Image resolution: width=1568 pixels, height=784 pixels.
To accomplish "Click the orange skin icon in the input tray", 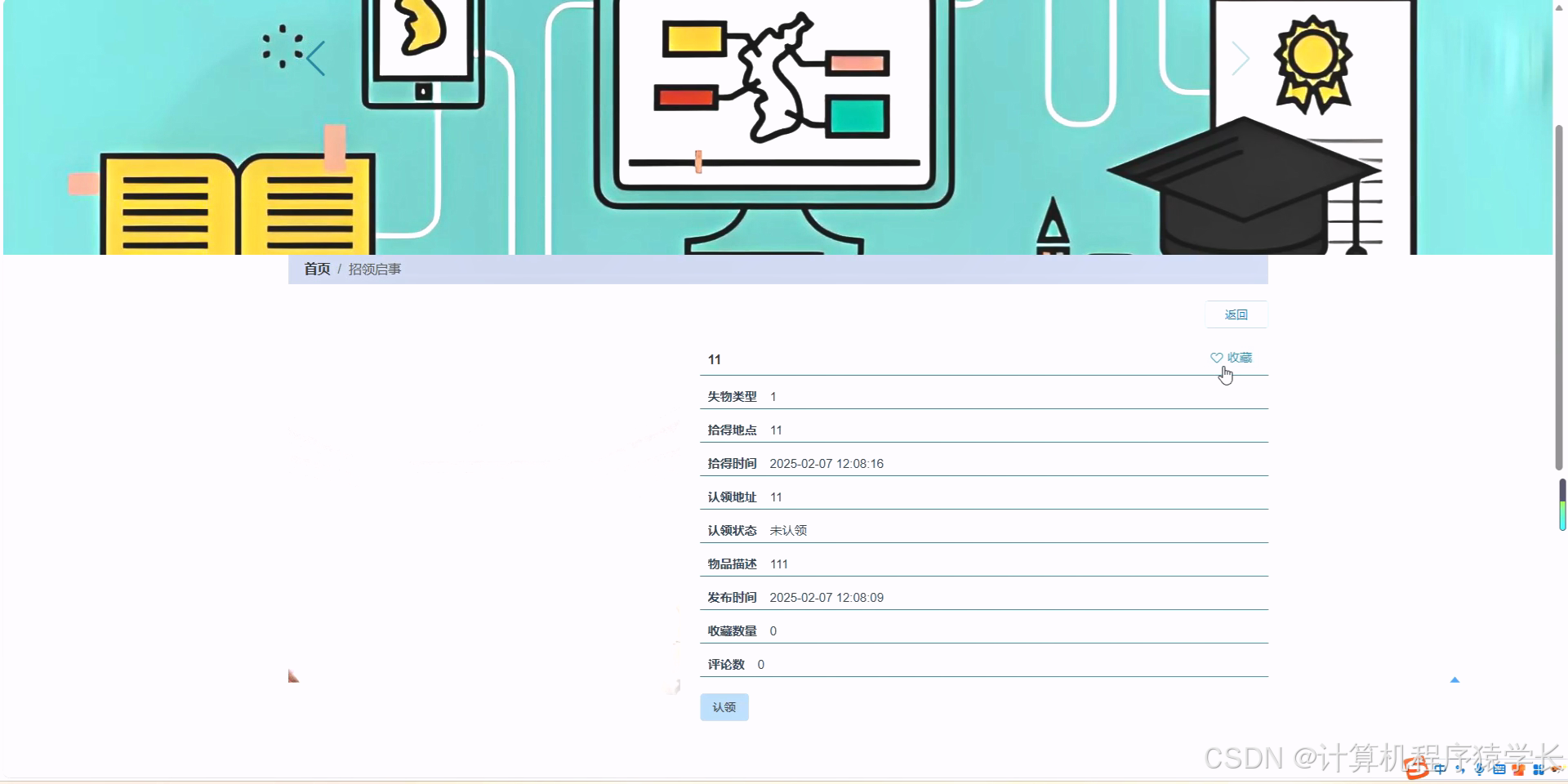I will [x=1519, y=769].
